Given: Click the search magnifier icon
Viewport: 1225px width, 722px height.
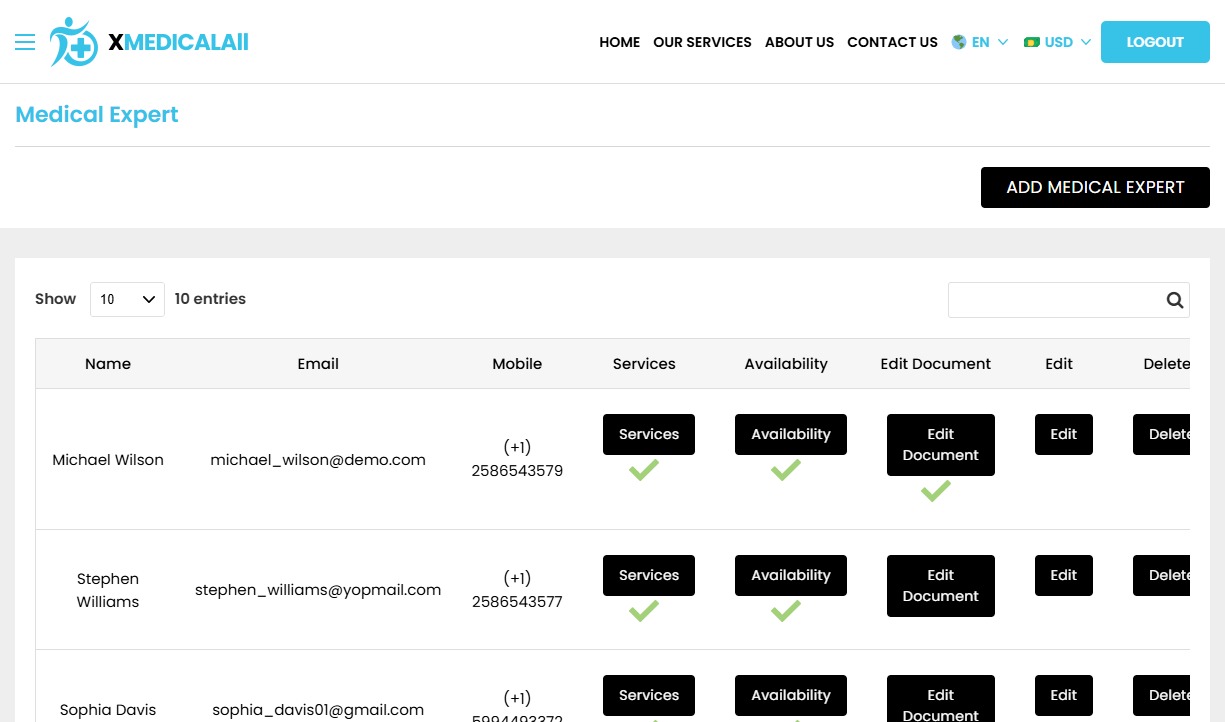Looking at the screenshot, I should (x=1174, y=300).
